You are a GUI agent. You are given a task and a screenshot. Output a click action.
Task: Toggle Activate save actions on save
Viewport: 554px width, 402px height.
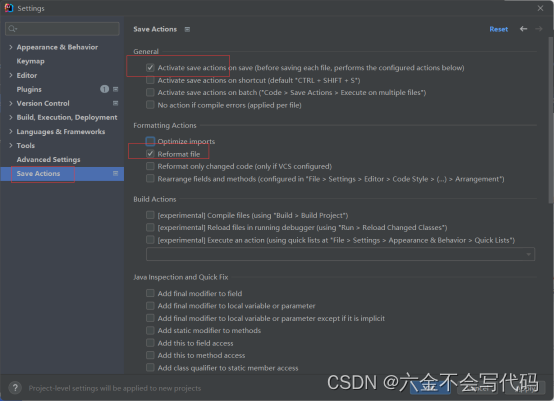tap(150, 67)
